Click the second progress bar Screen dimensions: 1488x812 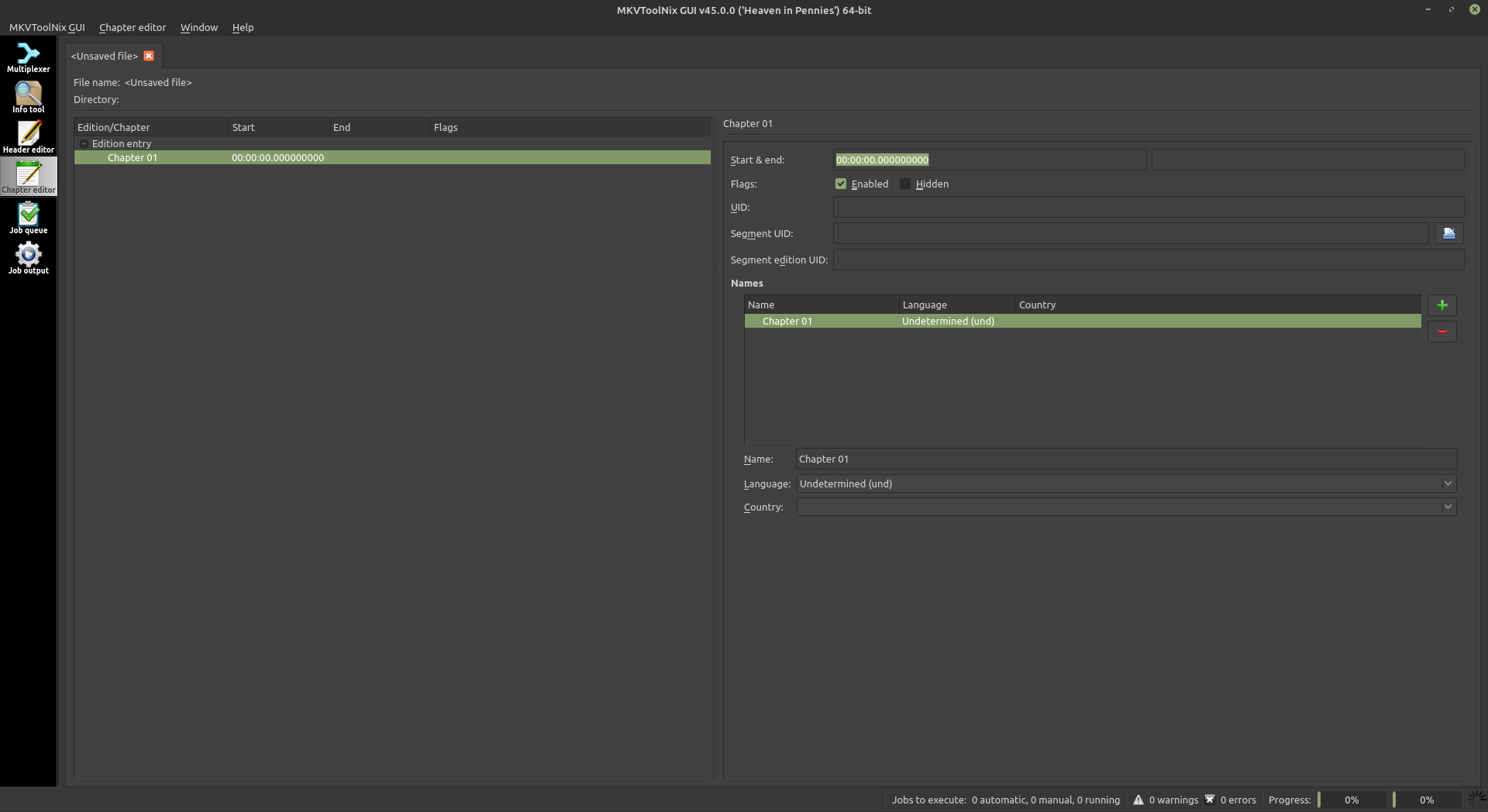pyautogui.click(x=1427, y=800)
